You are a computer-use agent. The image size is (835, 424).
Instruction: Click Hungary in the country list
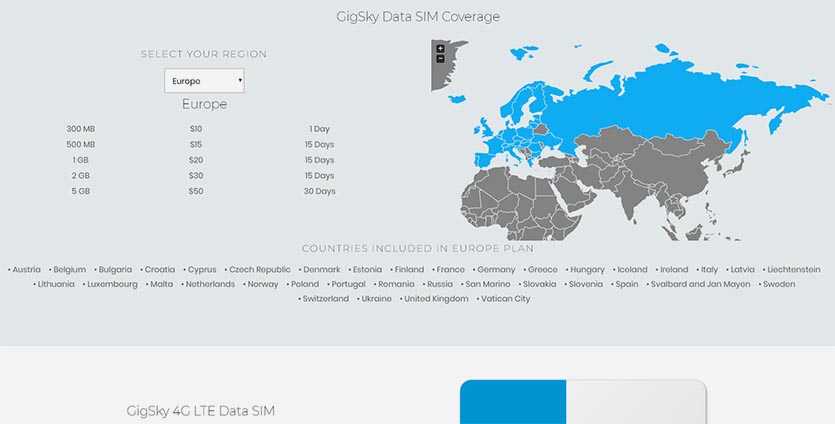587,270
